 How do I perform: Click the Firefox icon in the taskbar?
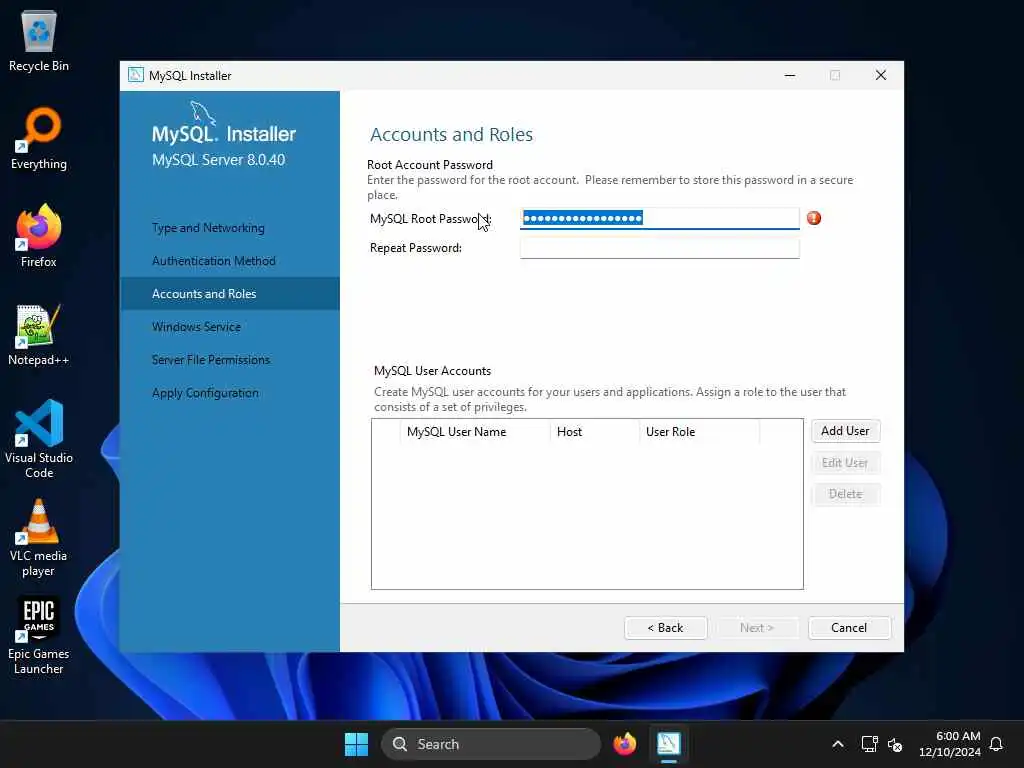(625, 744)
